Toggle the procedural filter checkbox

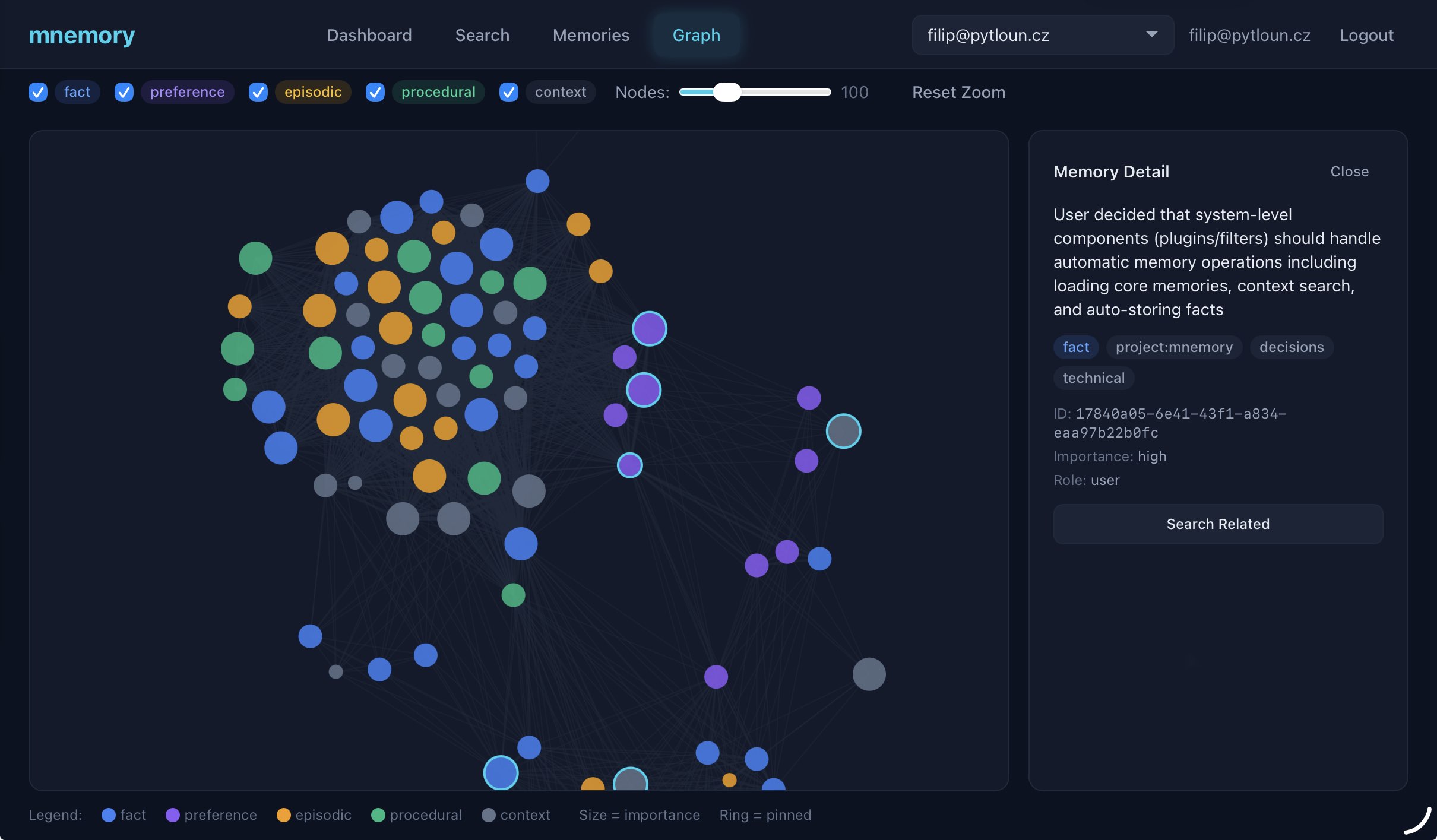click(x=375, y=92)
